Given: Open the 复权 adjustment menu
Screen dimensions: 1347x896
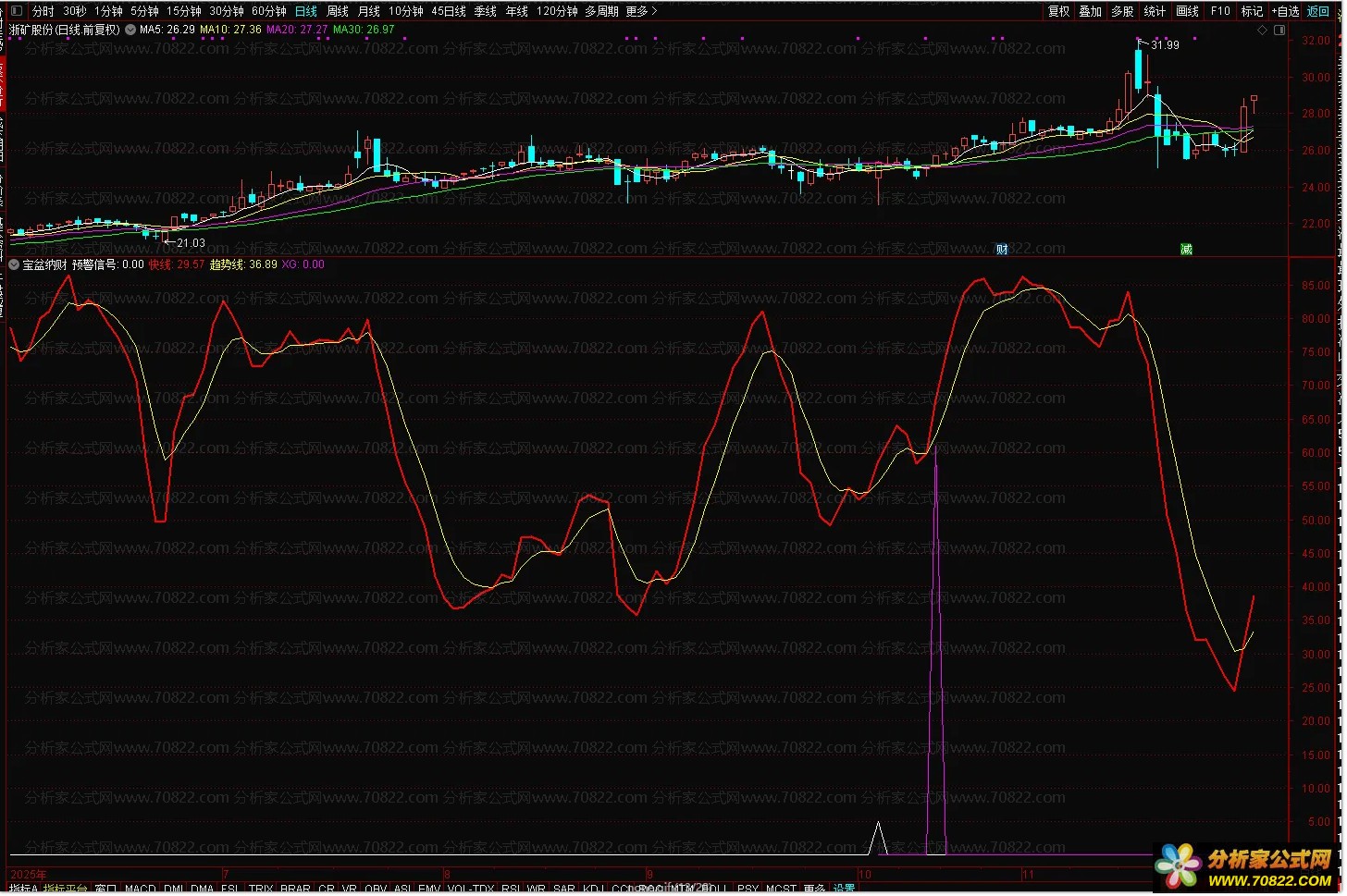Looking at the screenshot, I should click(1058, 11).
